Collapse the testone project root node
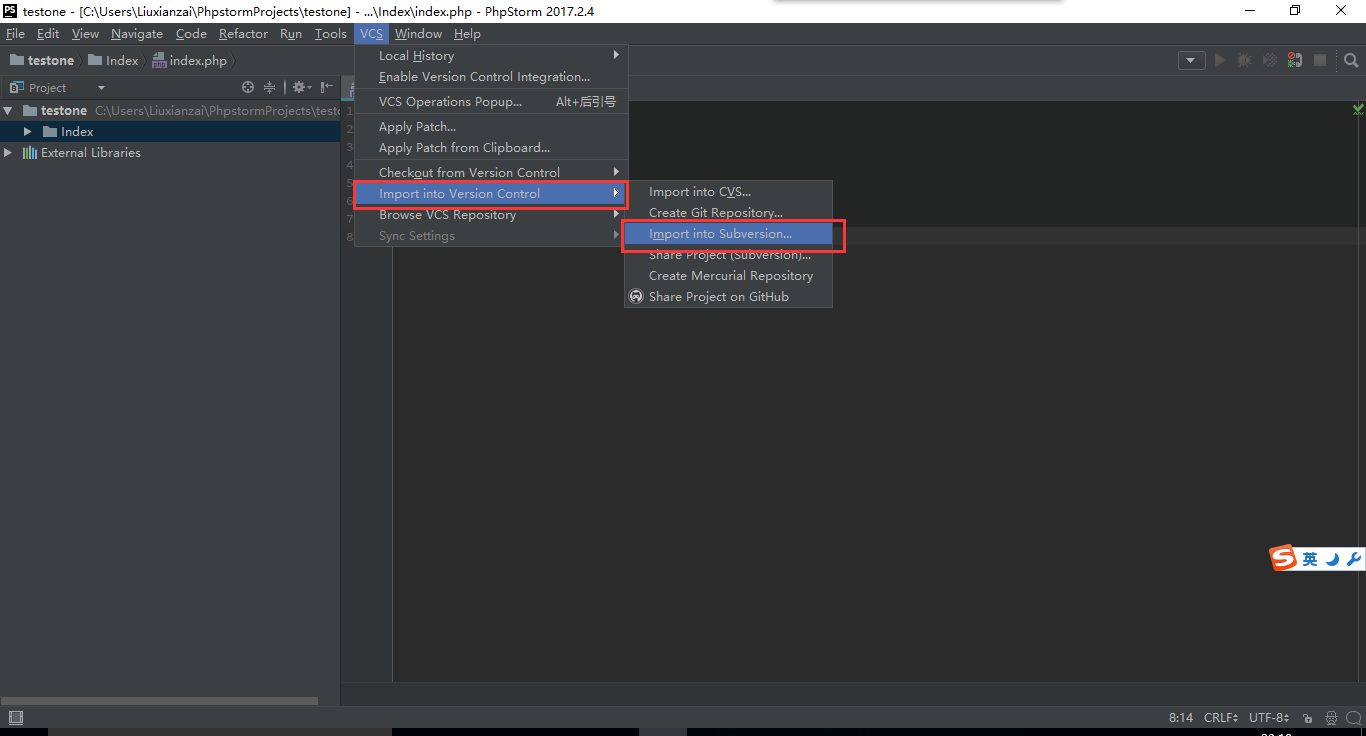 [9, 111]
